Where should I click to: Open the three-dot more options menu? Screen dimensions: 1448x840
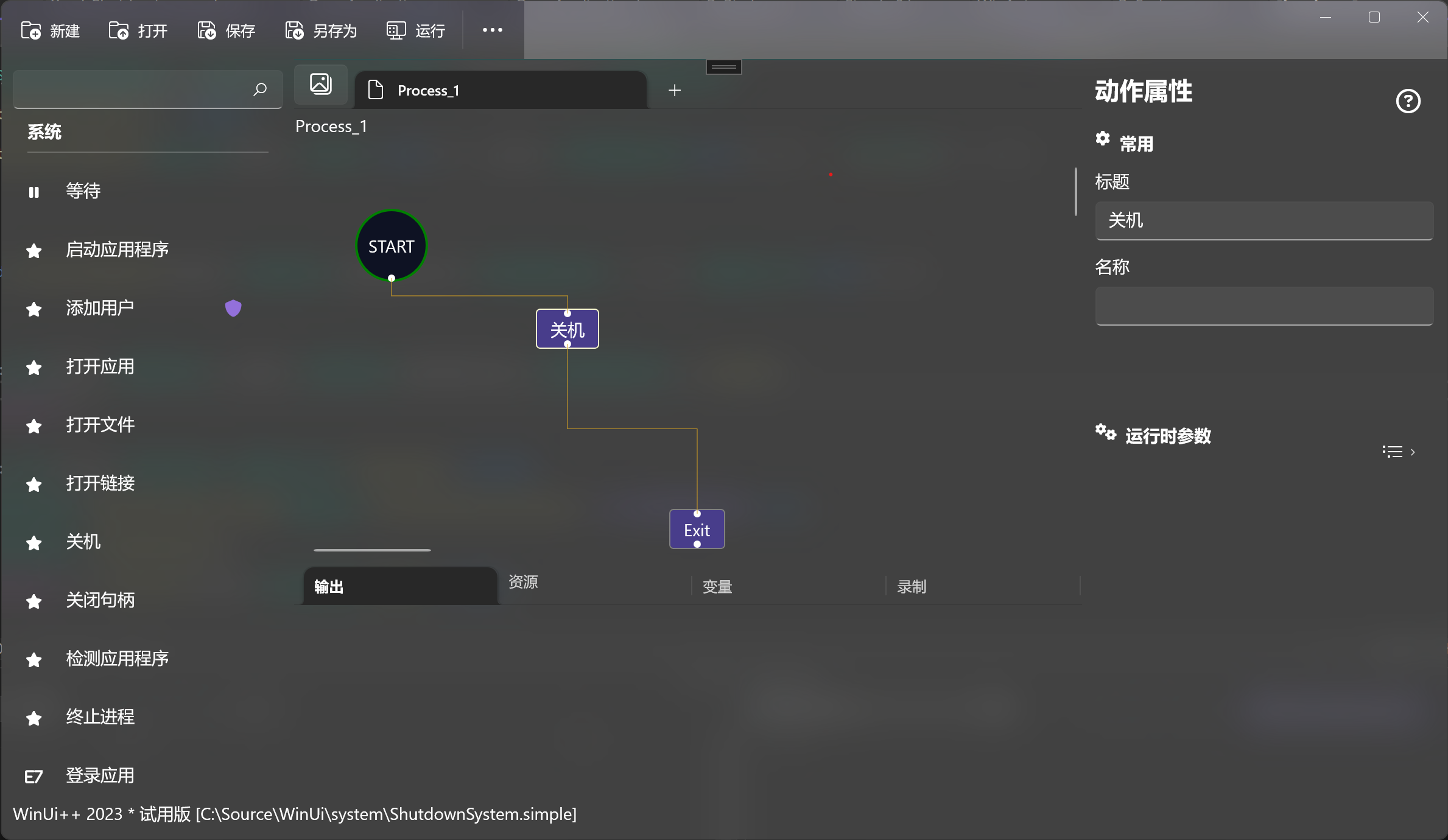(492, 30)
